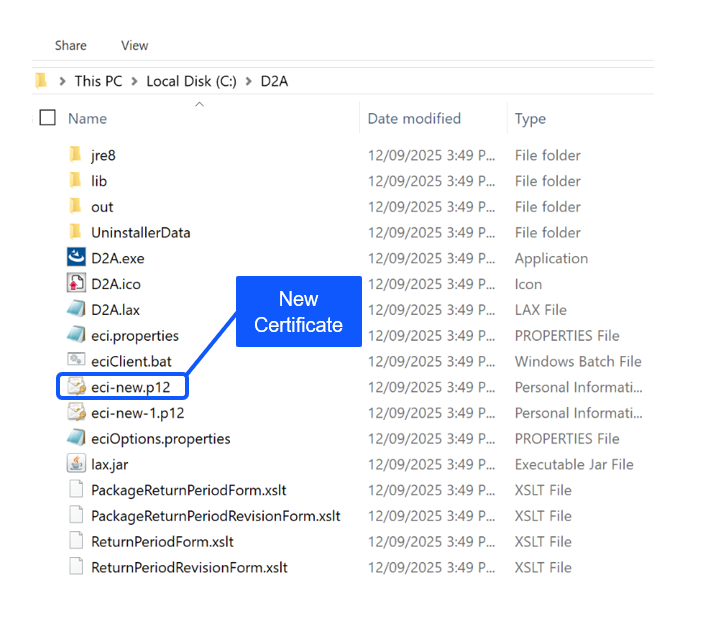Image resolution: width=706 pixels, height=621 pixels.
Task: Open the View ribbon tab
Action: (x=134, y=45)
